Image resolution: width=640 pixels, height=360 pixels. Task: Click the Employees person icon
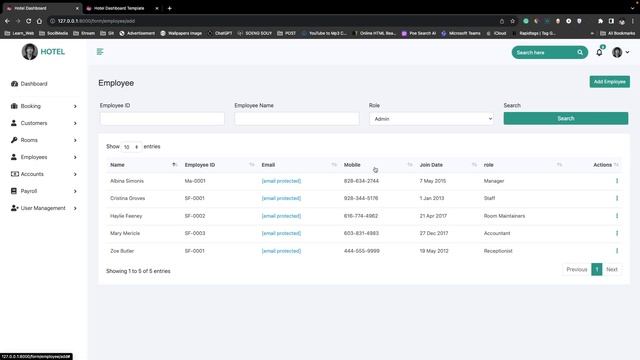point(14,157)
